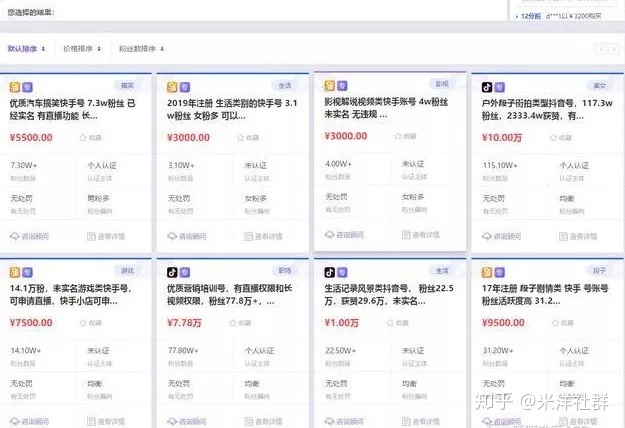Click the 游戏 category tag
Viewport: 625px width, 428px height.
pyautogui.click(x=127, y=271)
